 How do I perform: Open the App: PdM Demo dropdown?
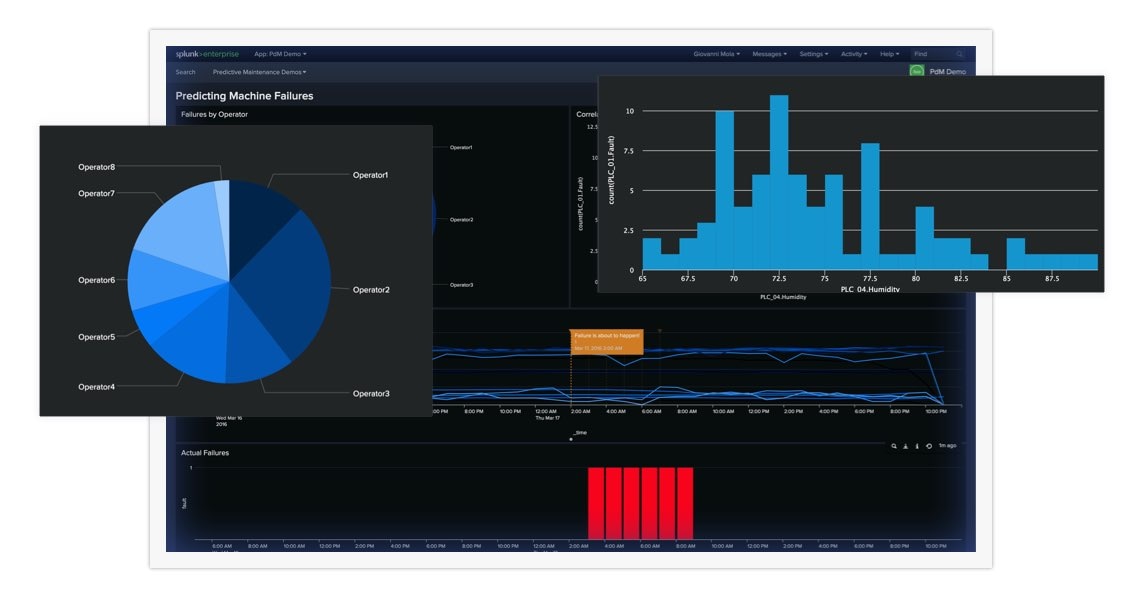pos(280,54)
